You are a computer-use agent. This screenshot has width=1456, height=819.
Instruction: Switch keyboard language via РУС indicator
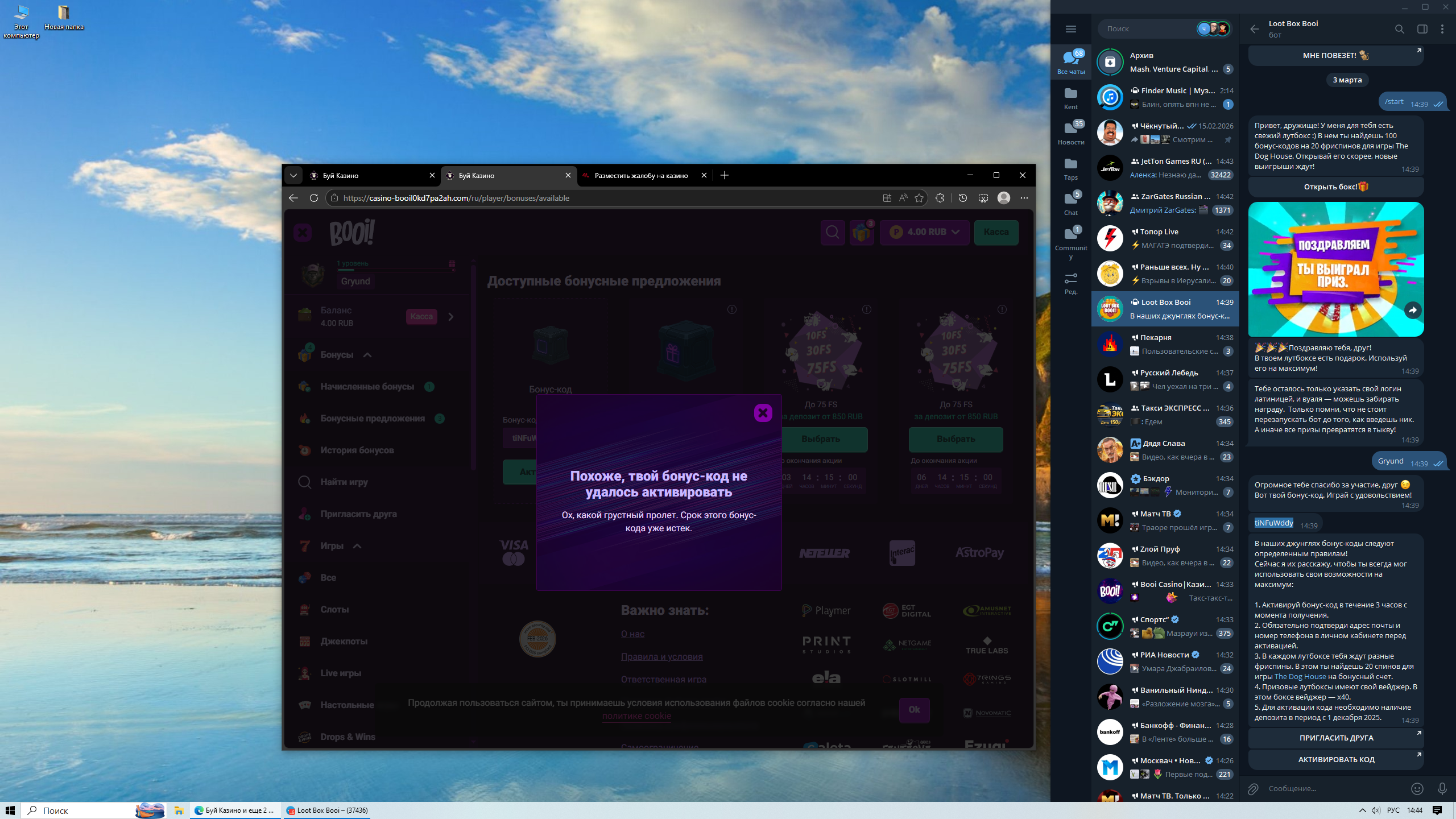click(x=1393, y=810)
